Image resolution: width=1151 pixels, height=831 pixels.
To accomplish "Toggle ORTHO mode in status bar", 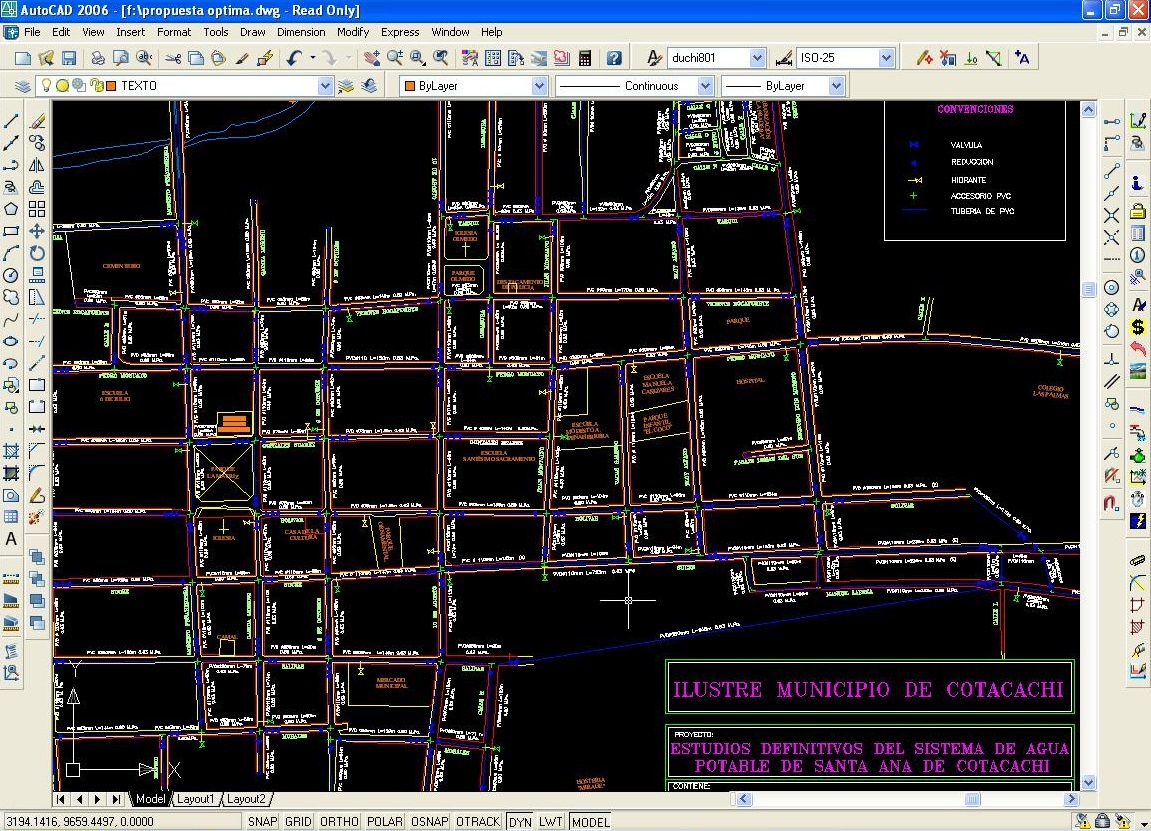I will point(340,822).
